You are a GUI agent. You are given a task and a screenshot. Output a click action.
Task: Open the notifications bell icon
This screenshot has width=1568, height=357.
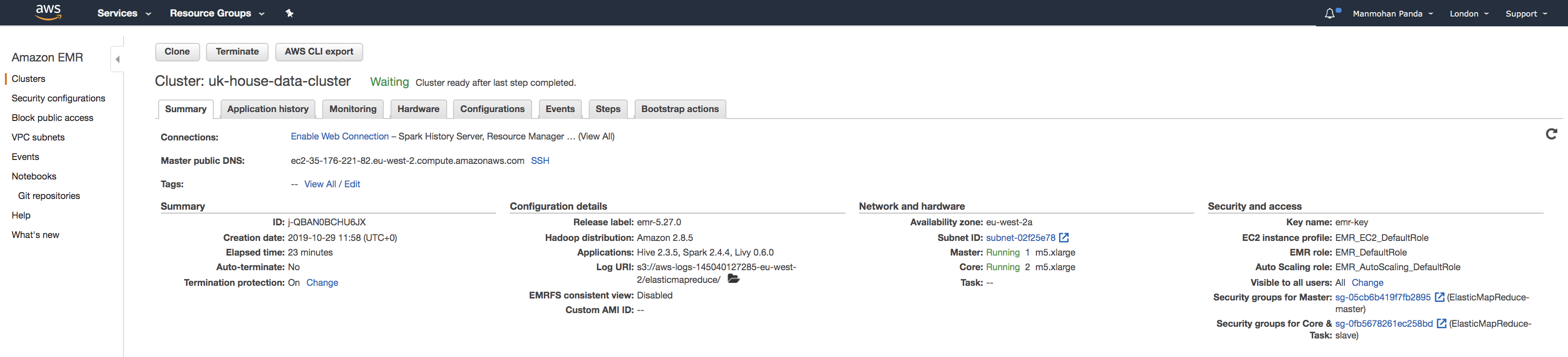click(1330, 13)
